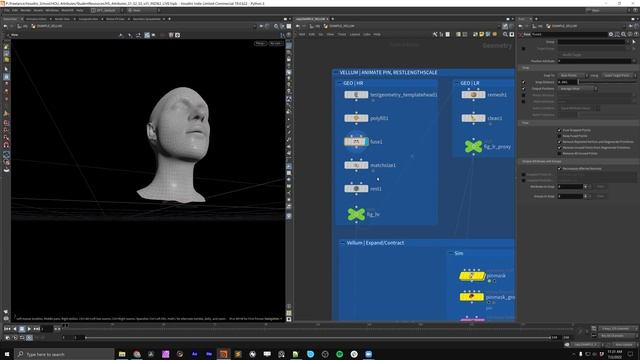Open the network editor Tools menu
640x360 pixels.
342,34
